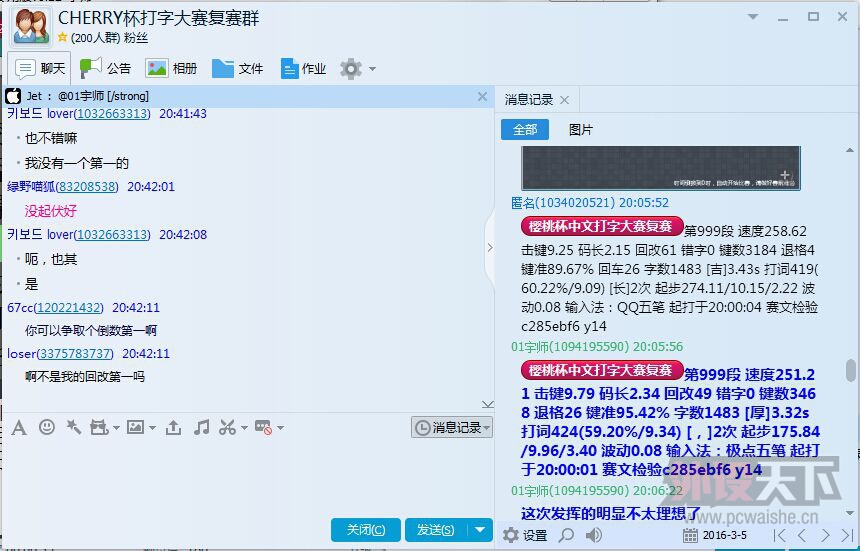
Task: Open the font style tool in the input toolbar
Action: pyautogui.click(x=19, y=428)
